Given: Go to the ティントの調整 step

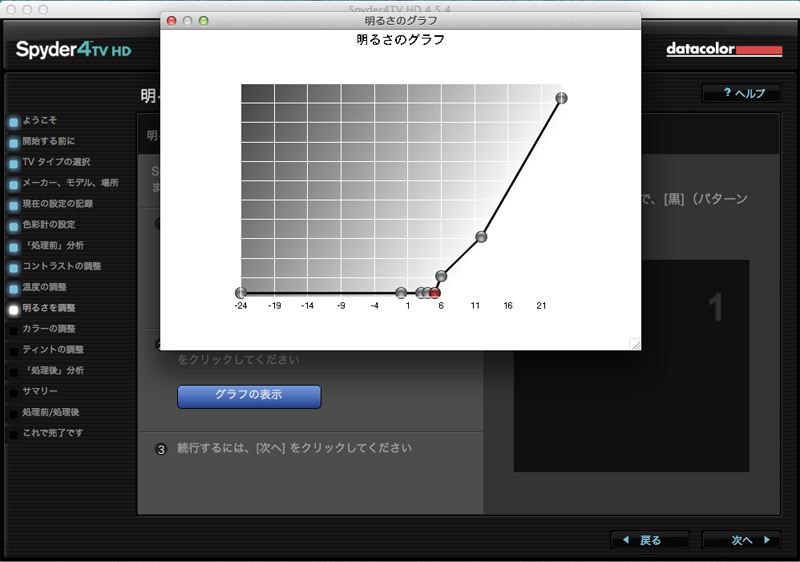Looking at the screenshot, I should tap(53, 350).
